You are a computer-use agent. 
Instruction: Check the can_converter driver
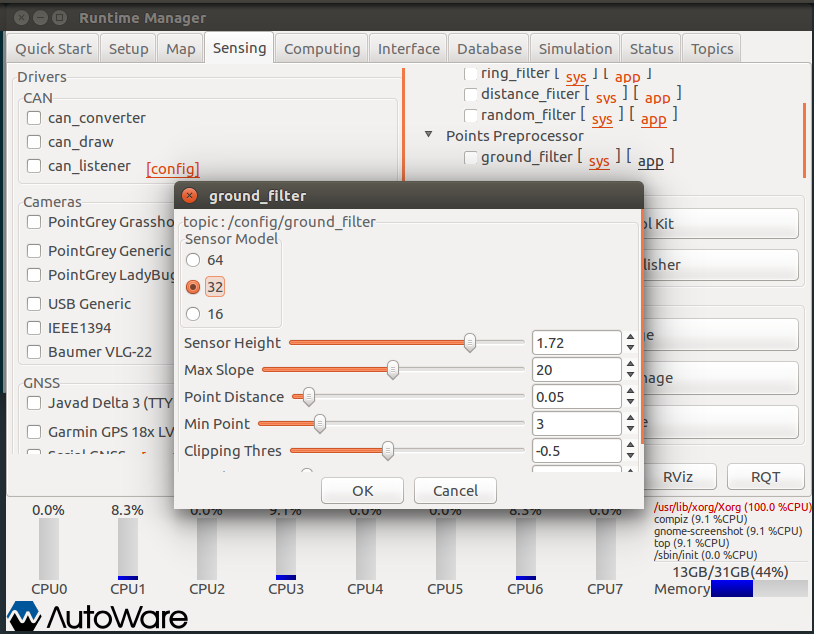(33, 117)
